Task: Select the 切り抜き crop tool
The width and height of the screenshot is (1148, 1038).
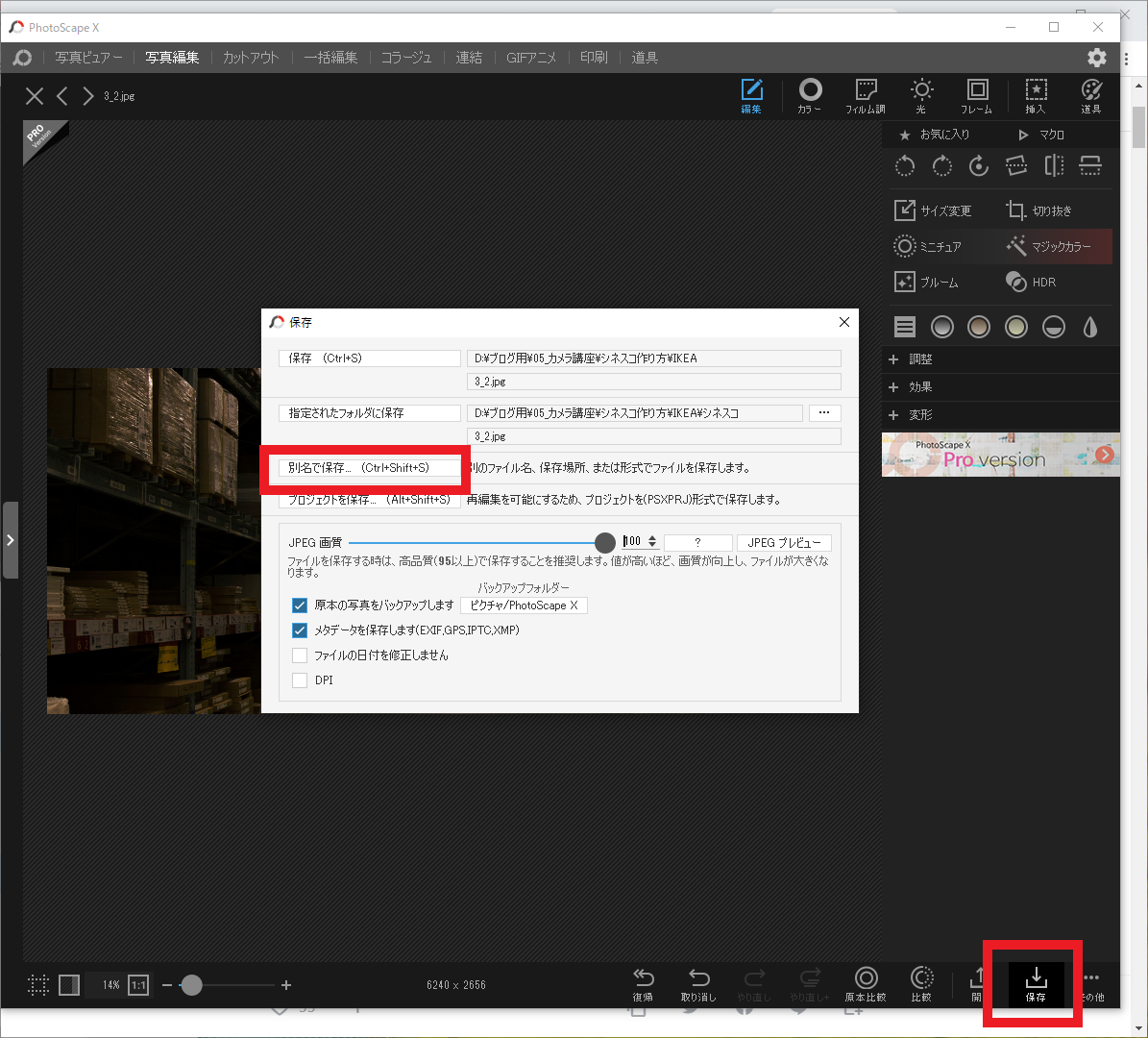Action: coord(1038,210)
